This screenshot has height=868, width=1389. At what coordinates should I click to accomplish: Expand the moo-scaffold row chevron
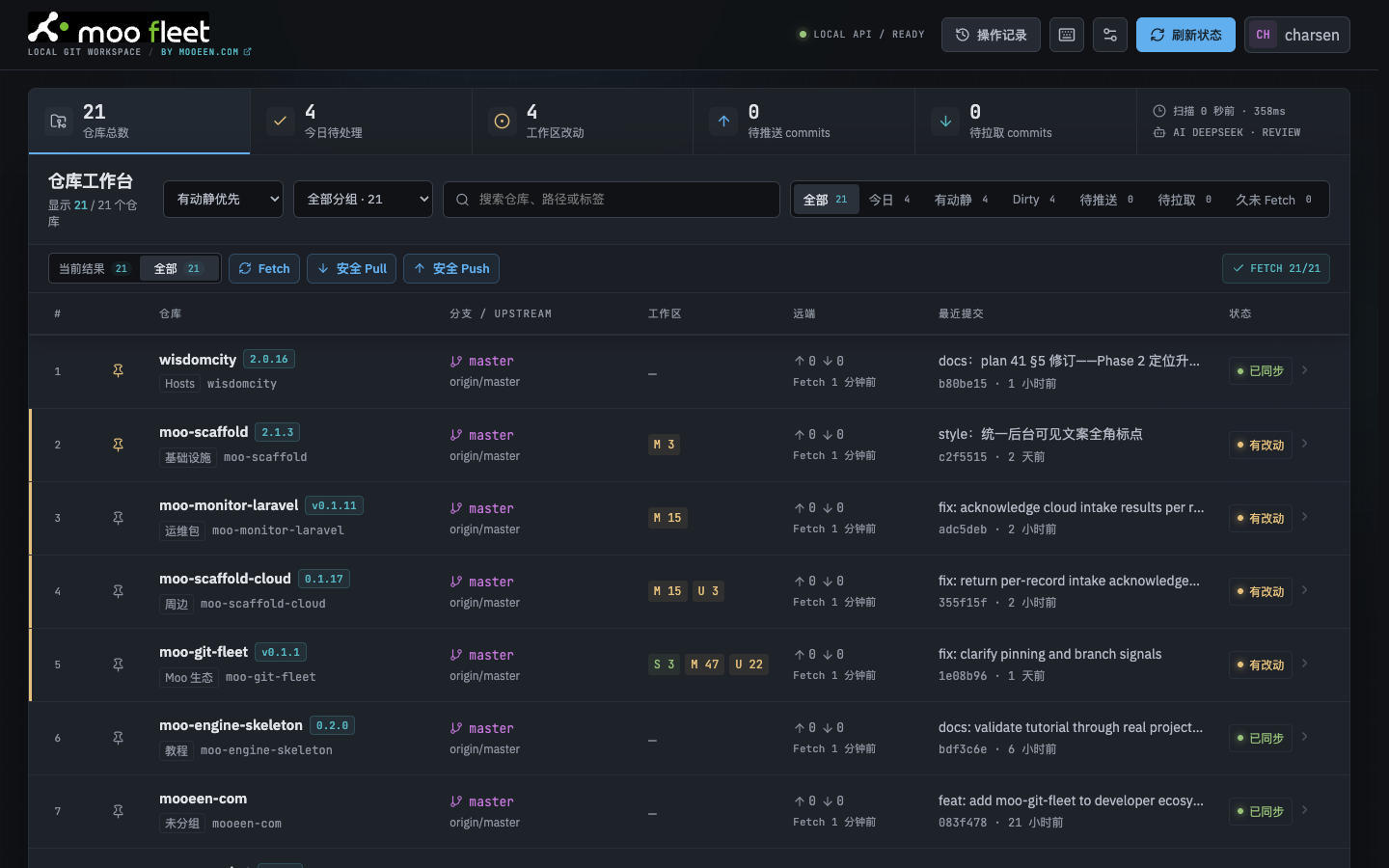coord(1305,444)
